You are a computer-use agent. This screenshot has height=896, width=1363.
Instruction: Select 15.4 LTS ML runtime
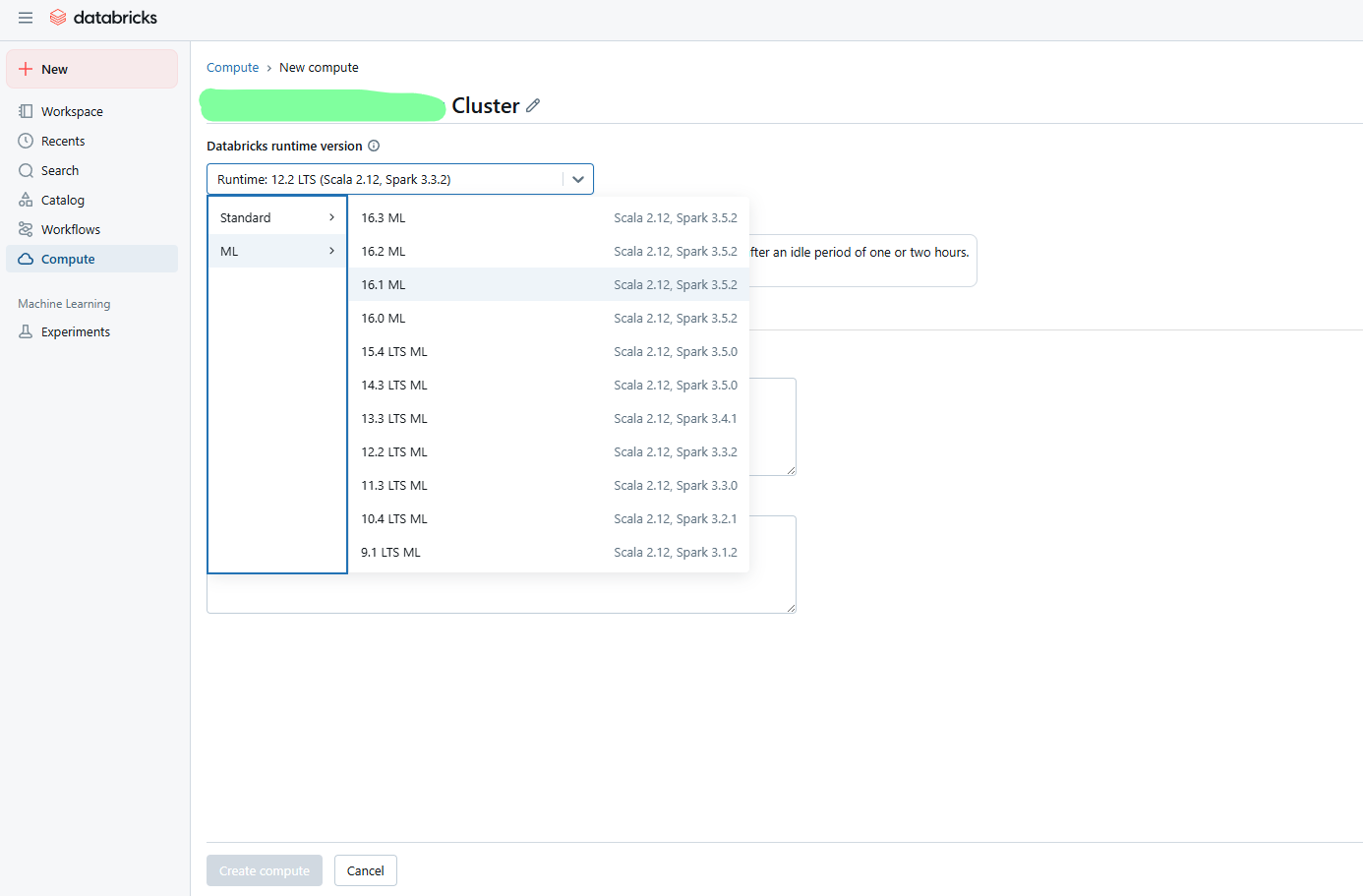pyautogui.click(x=549, y=351)
